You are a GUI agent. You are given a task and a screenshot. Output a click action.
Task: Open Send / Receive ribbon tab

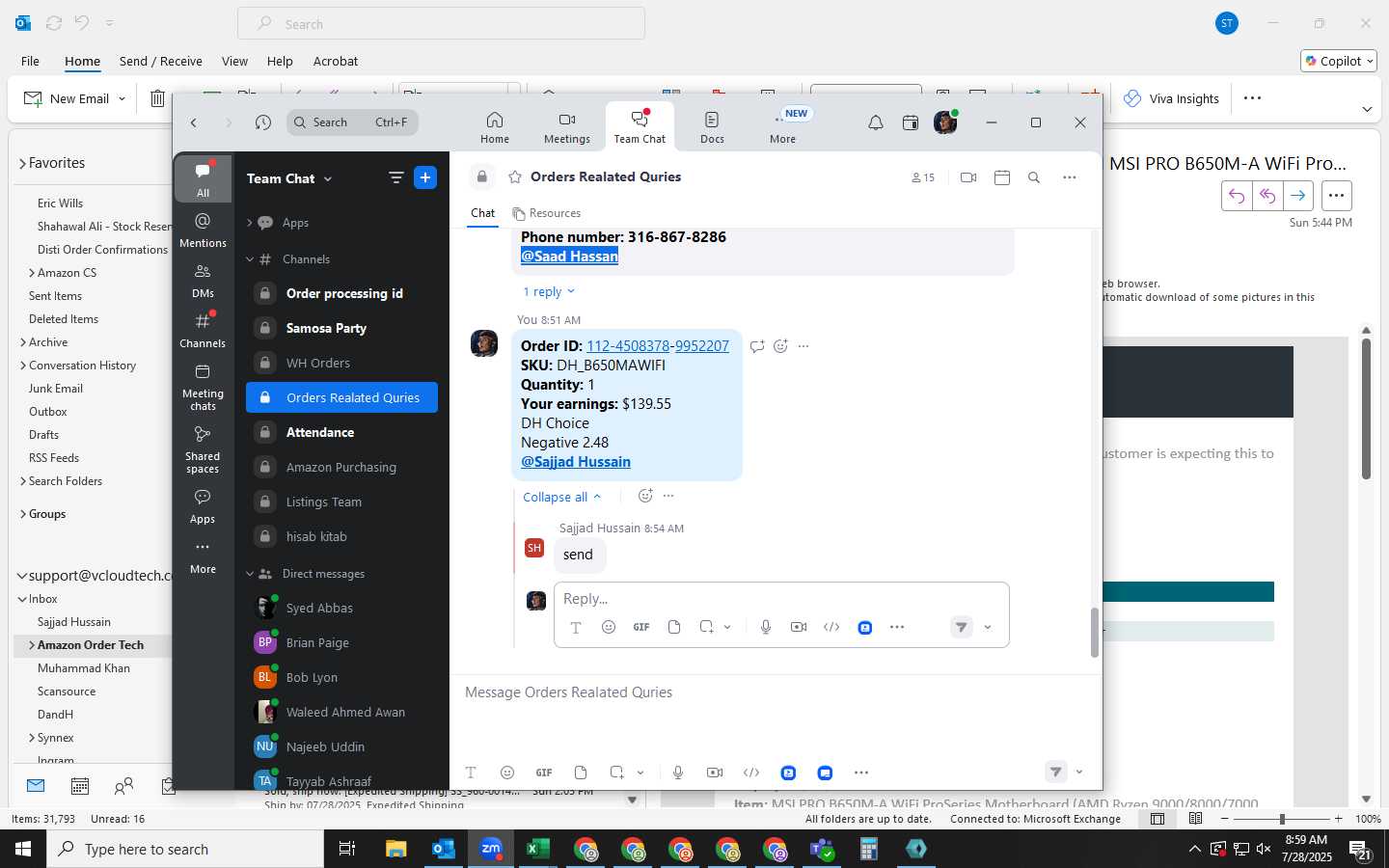click(161, 61)
